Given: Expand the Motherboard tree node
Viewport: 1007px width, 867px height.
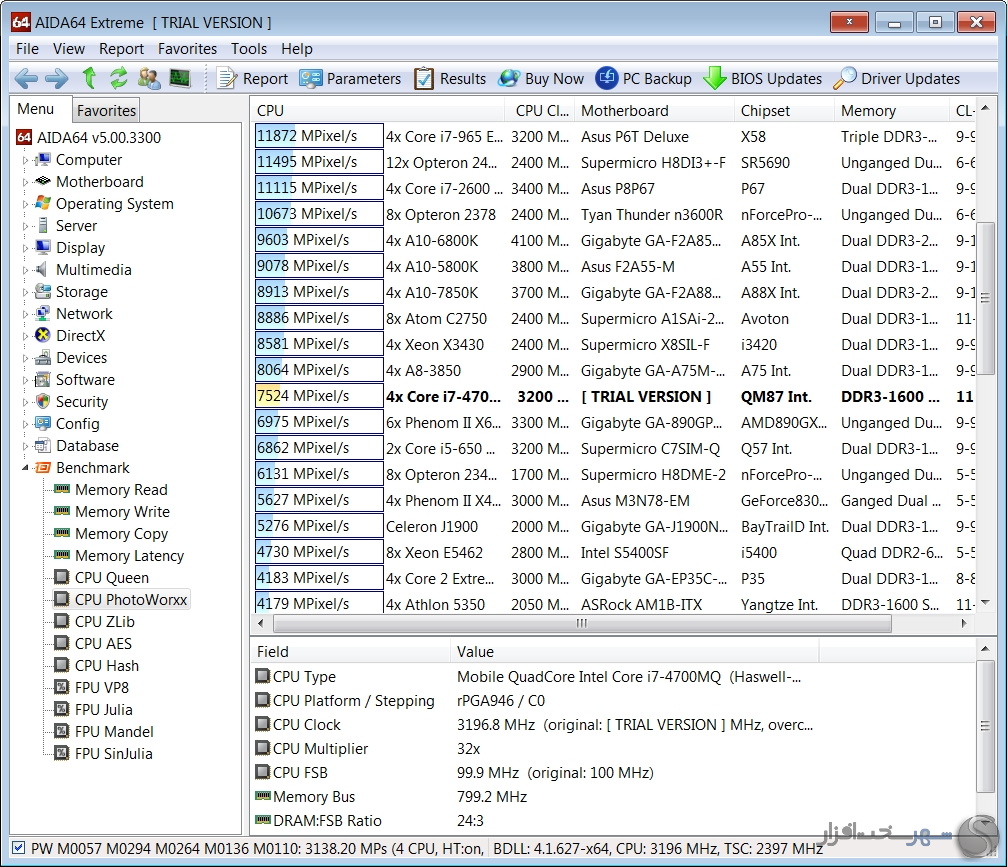Looking at the screenshot, I should (x=25, y=182).
